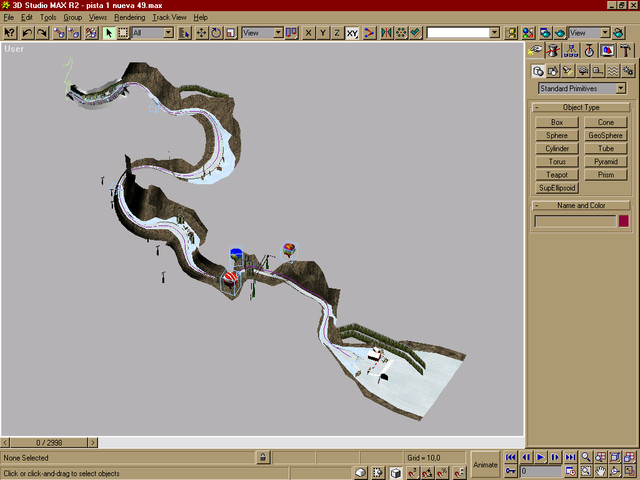Open the Material Editor spheres icon
This screenshot has height=480, width=640.
pyautogui.click(x=528, y=33)
